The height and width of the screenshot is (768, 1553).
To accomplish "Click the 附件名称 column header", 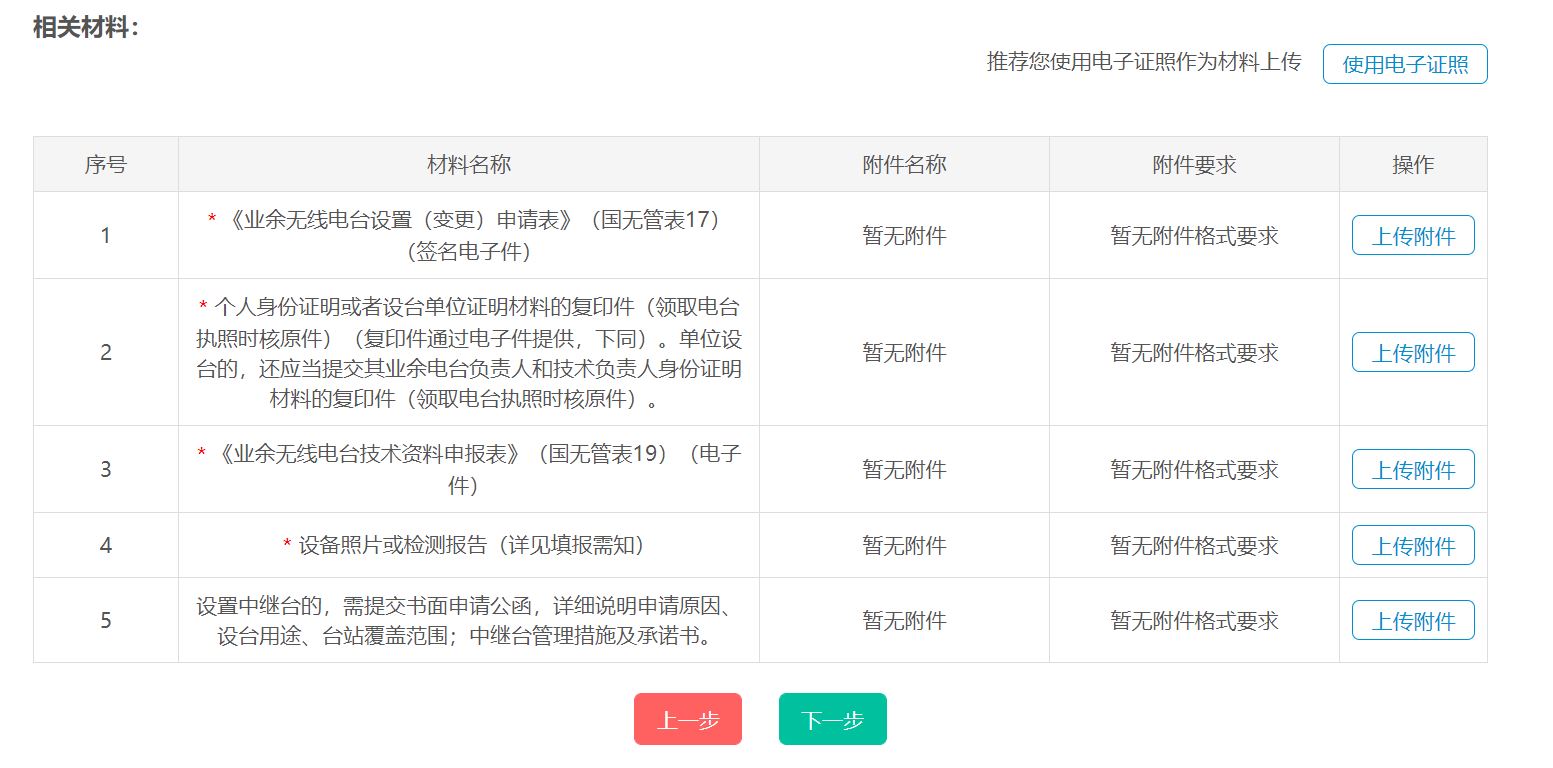I will (x=904, y=164).
